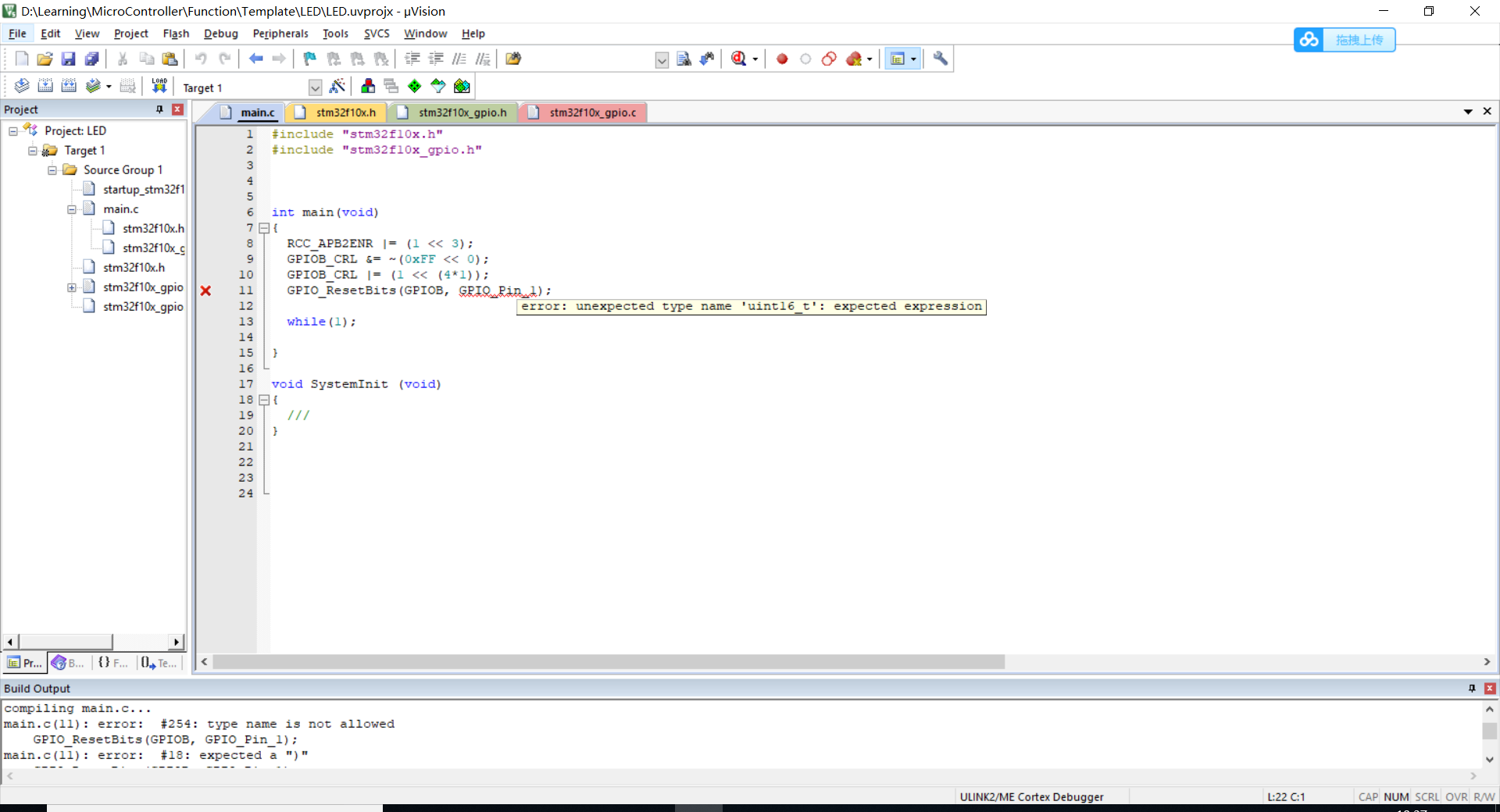Viewport: 1500px width, 812px height.
Task: Expand stm32f10x_gpio tree node
Action: [72, 287]
